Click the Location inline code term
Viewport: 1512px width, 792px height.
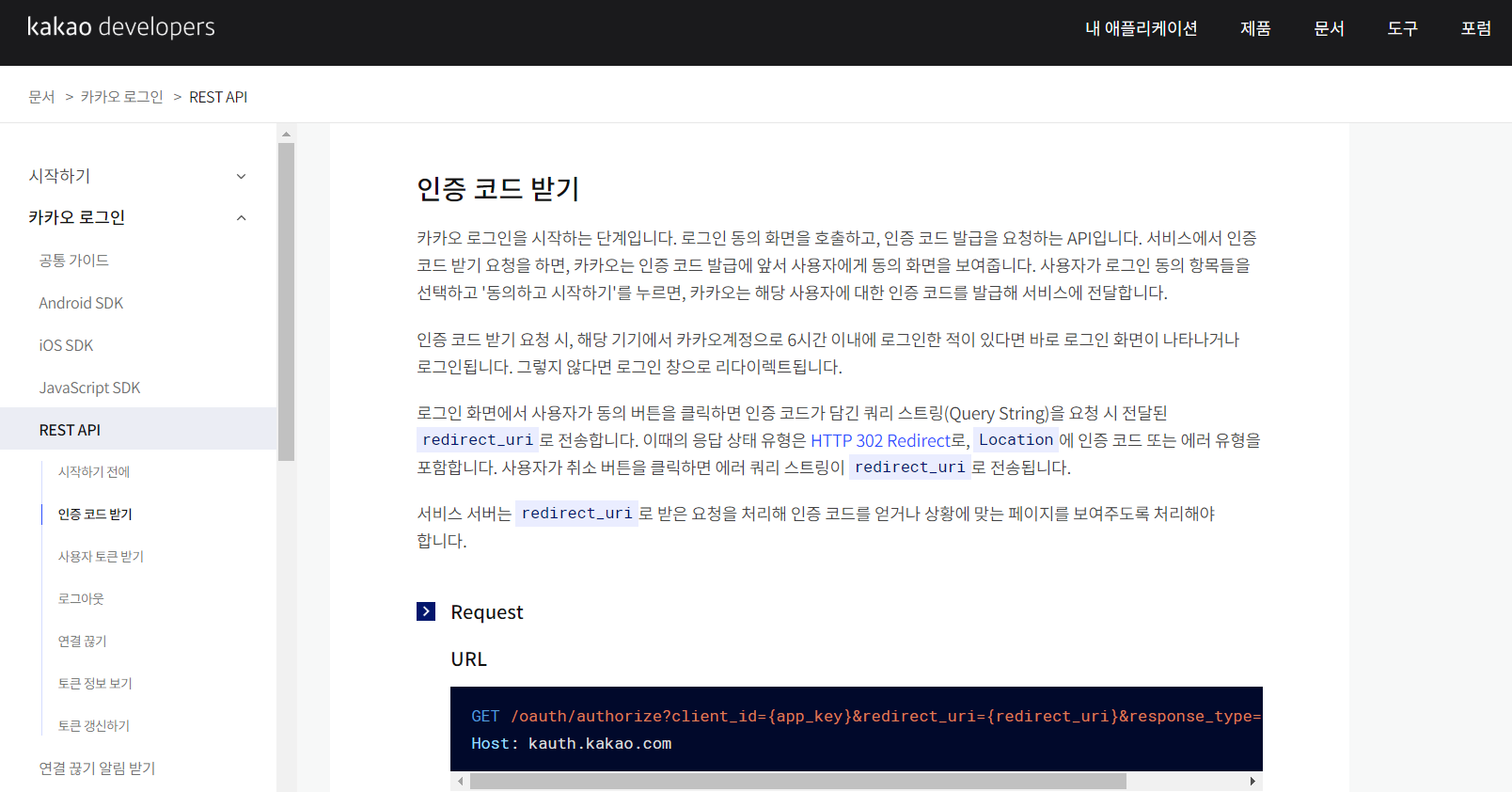[1016, 440]
